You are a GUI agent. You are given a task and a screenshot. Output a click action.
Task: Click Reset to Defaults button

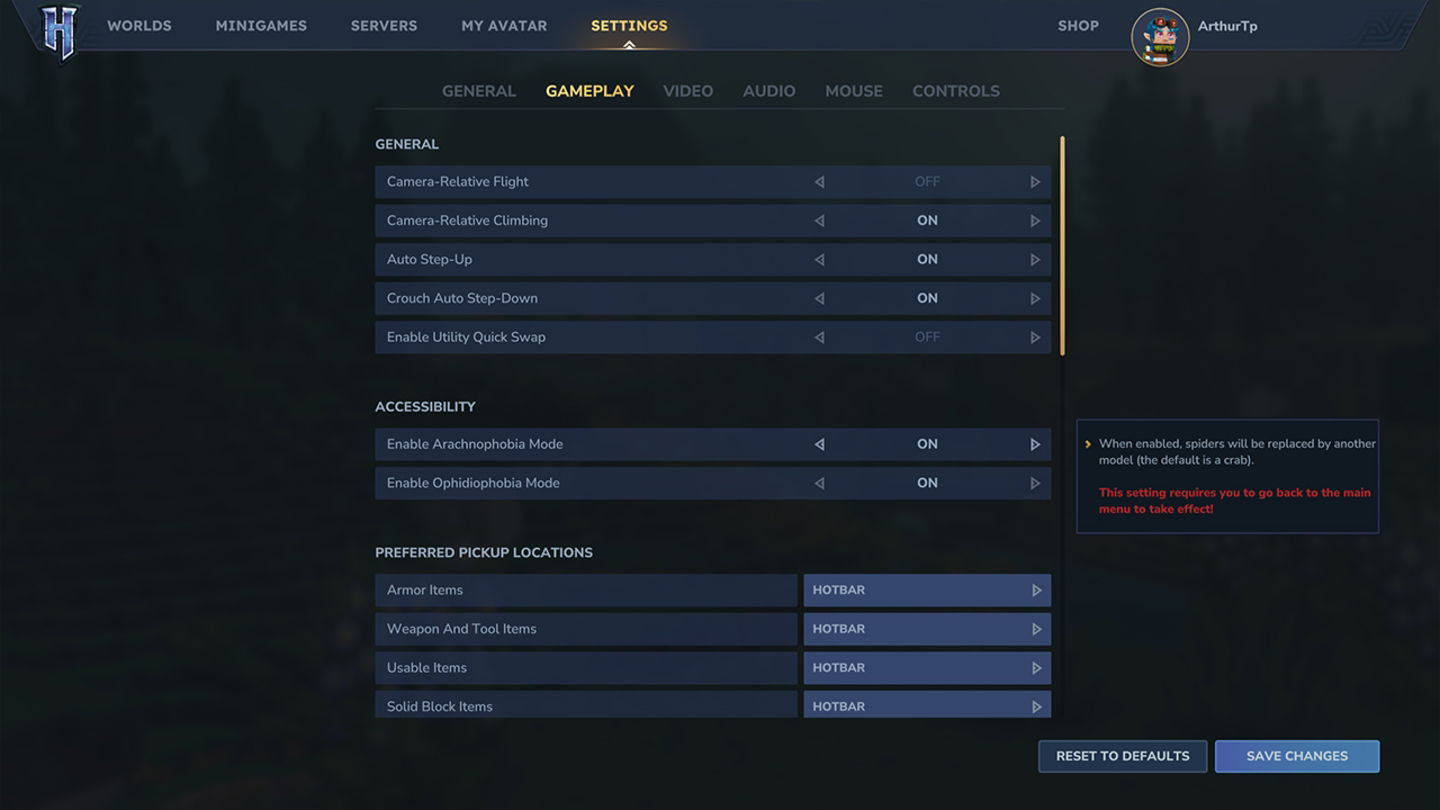1122,756
